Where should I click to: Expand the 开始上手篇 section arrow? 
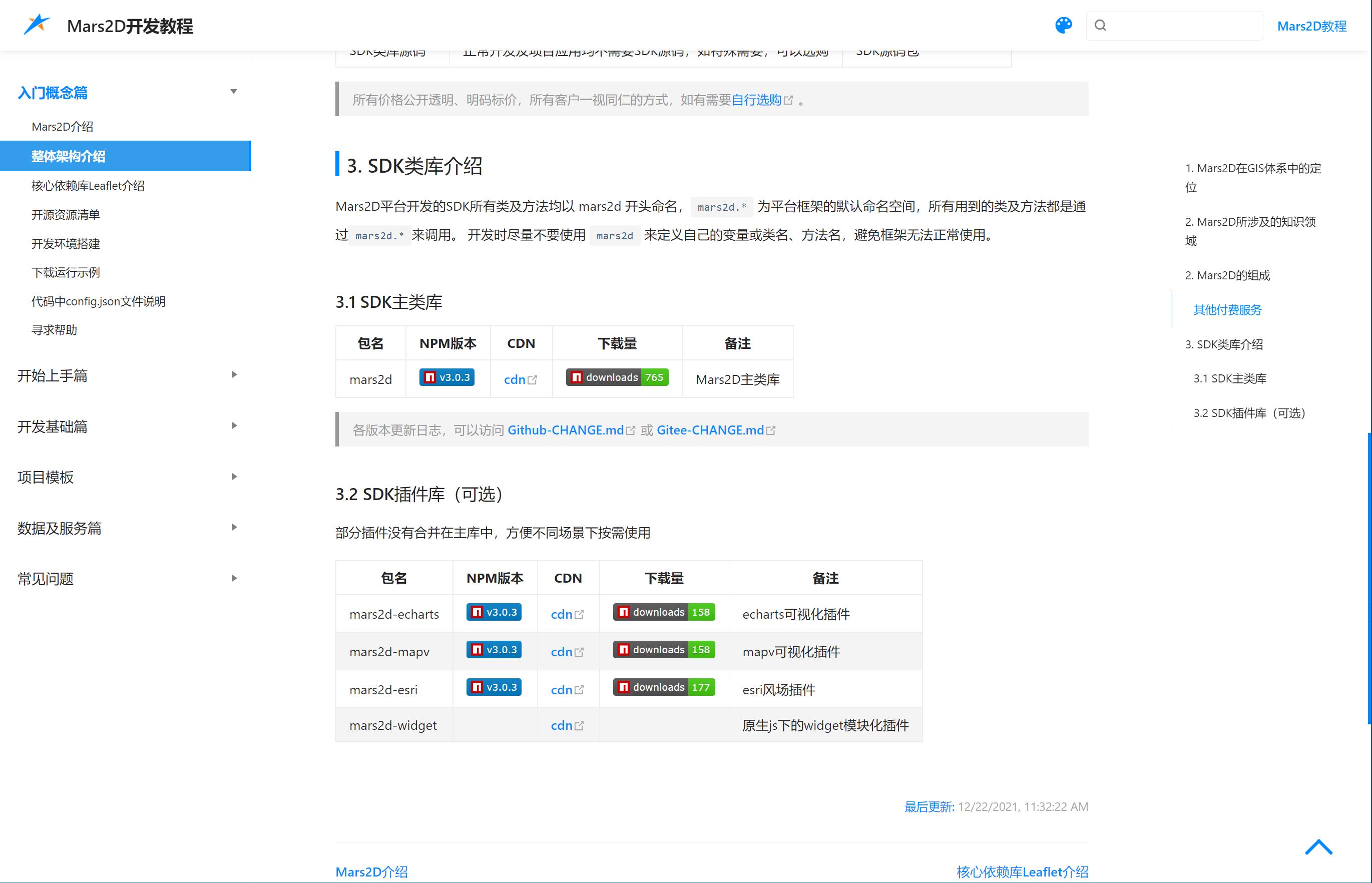pos(234,374)
